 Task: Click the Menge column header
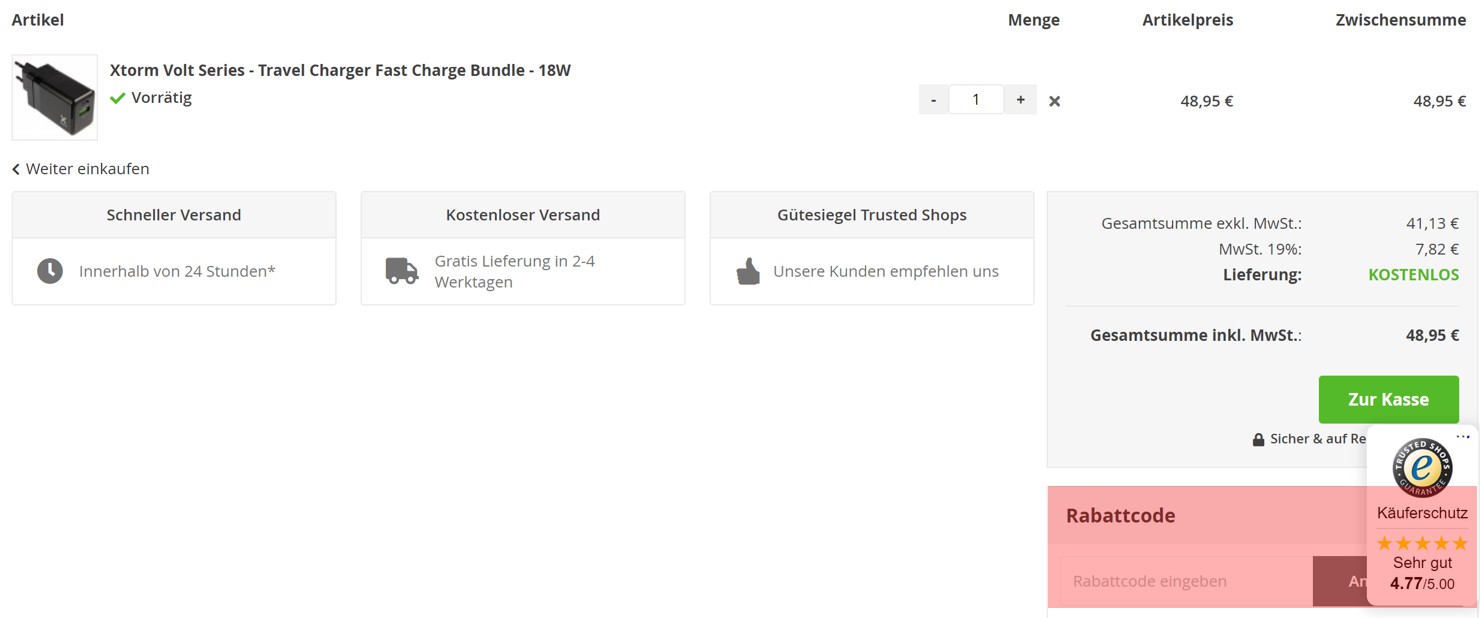point(1034,20)
